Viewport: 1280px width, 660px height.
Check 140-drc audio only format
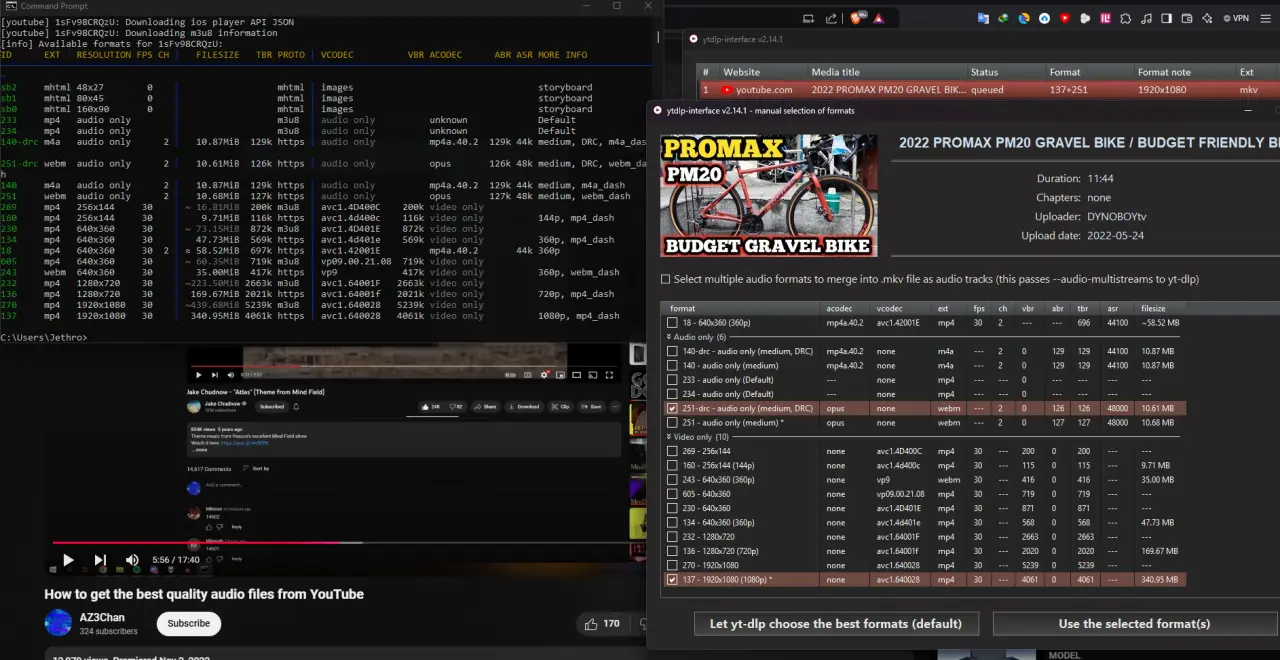click(673, 351)
